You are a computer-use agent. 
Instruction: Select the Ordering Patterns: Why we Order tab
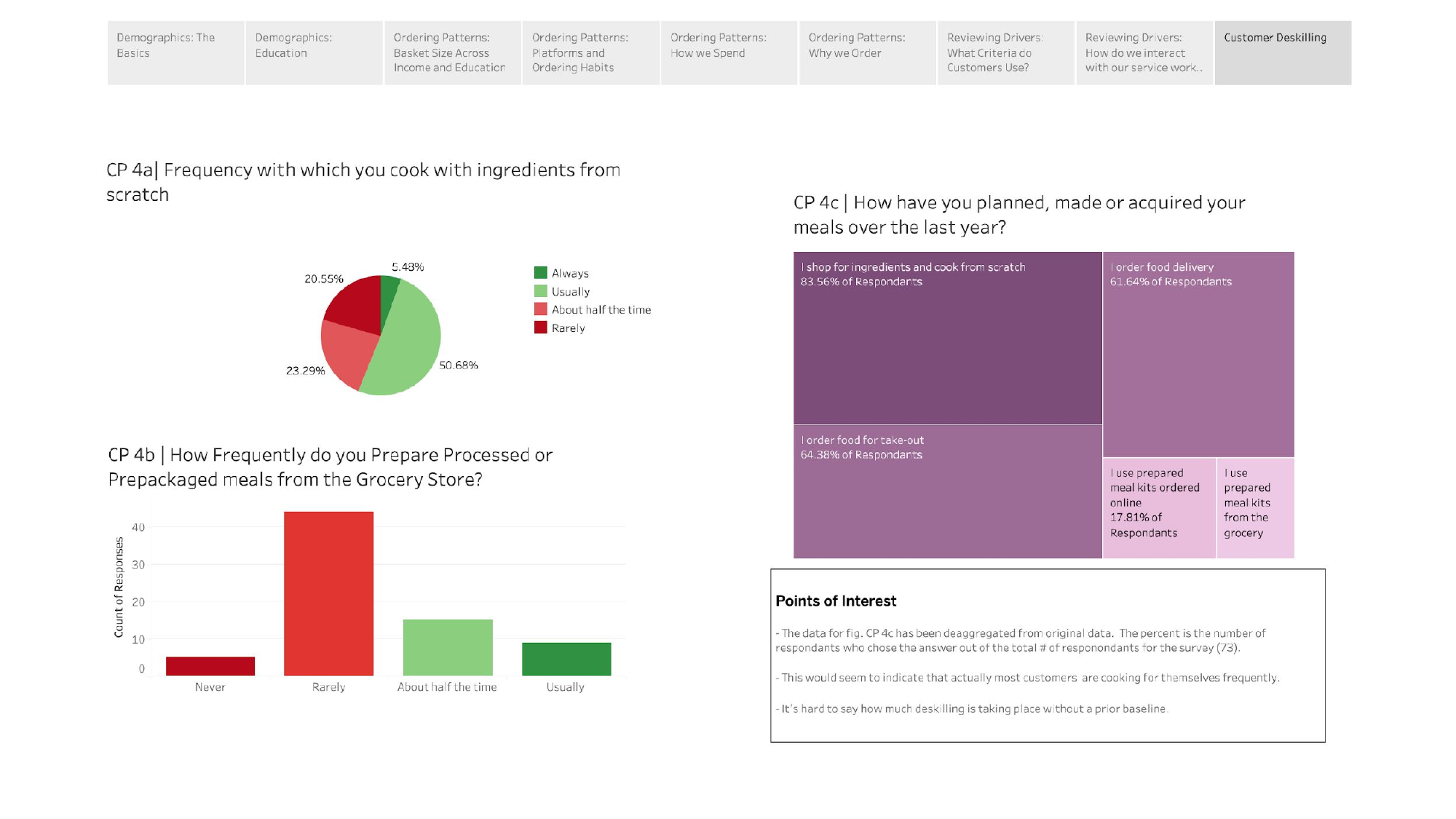pos(866,52)
